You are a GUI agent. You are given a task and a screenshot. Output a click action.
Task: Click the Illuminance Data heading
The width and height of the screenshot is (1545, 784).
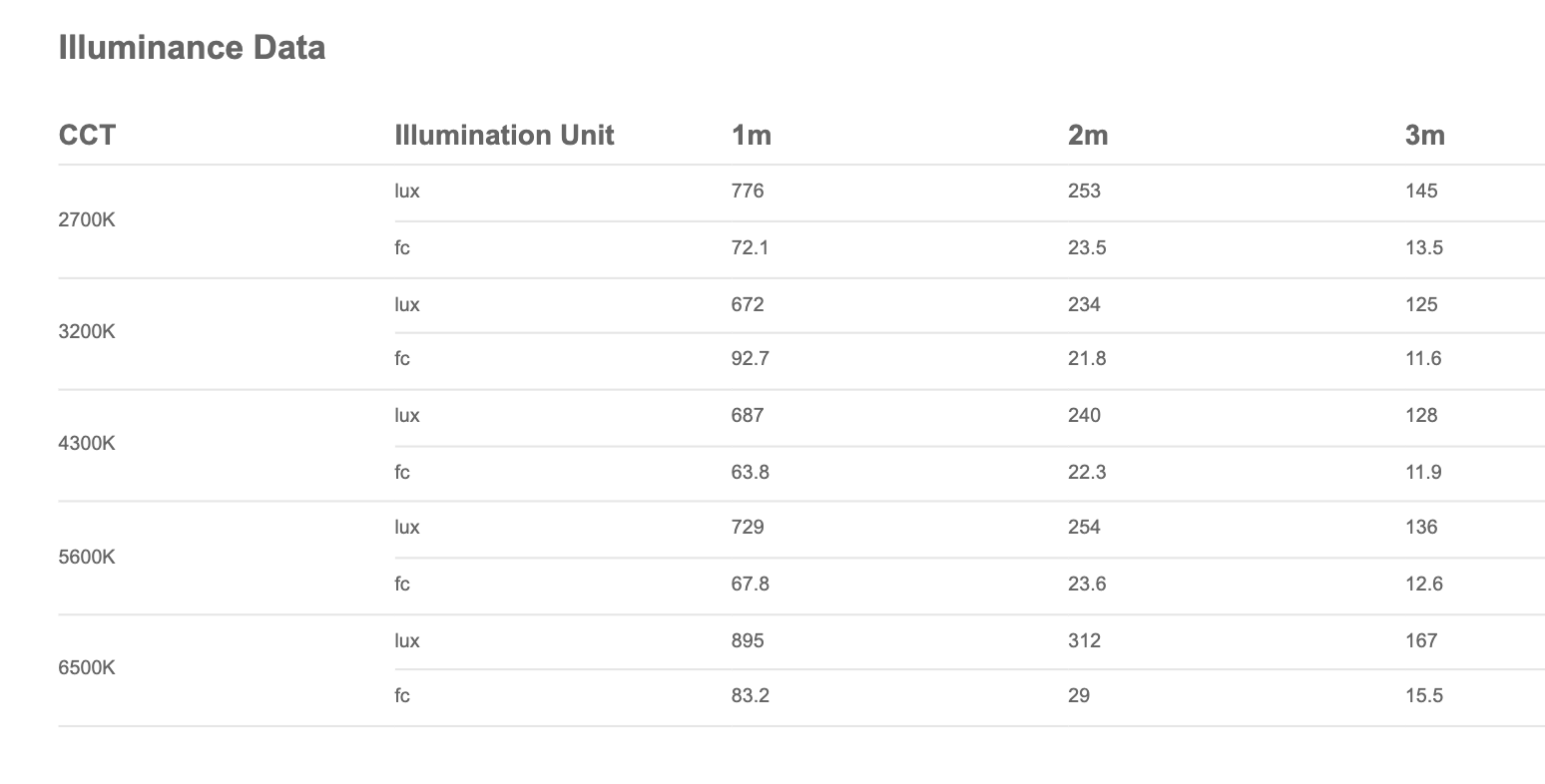click(x=192, y=48)
